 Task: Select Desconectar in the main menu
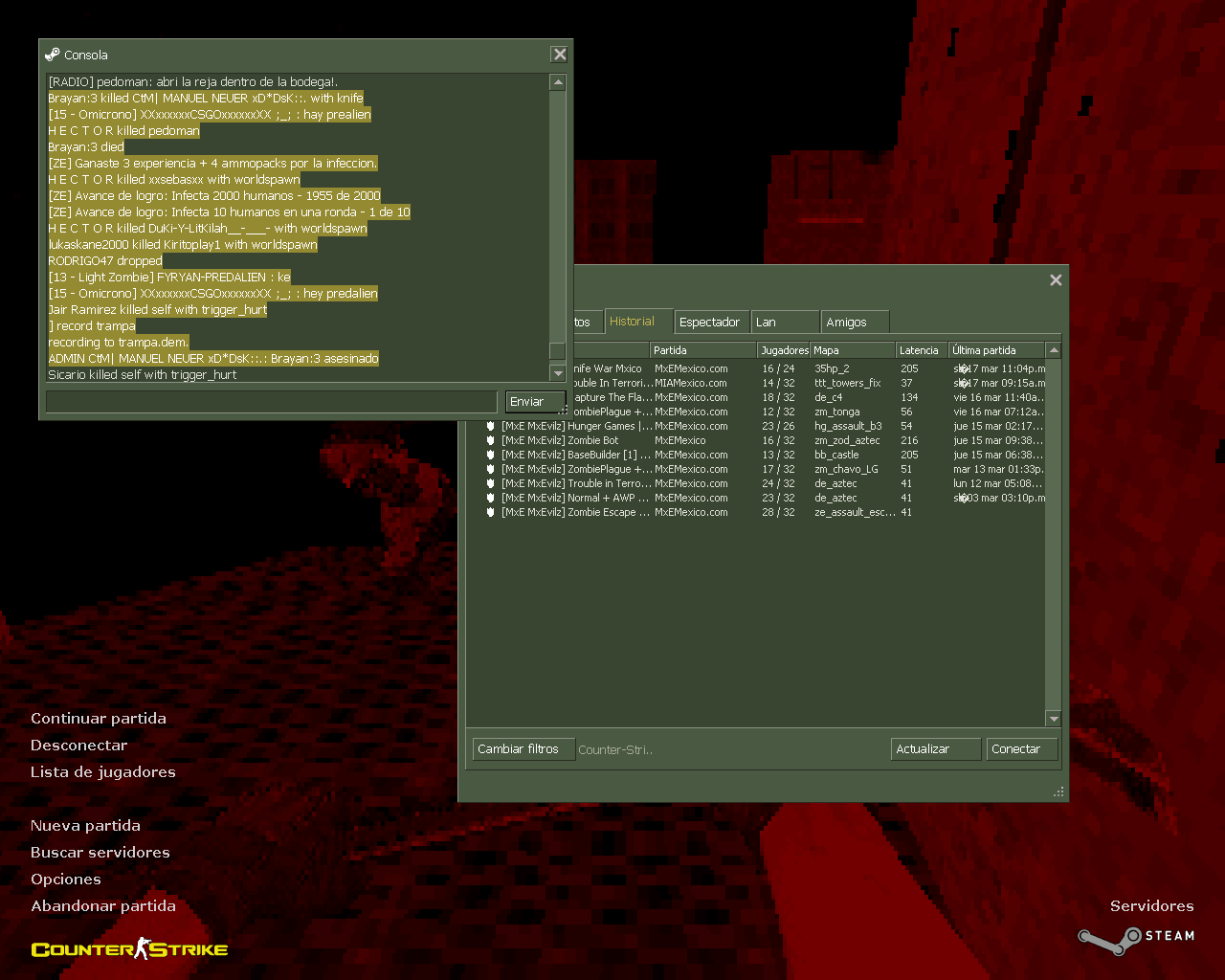tap(78, 746)
